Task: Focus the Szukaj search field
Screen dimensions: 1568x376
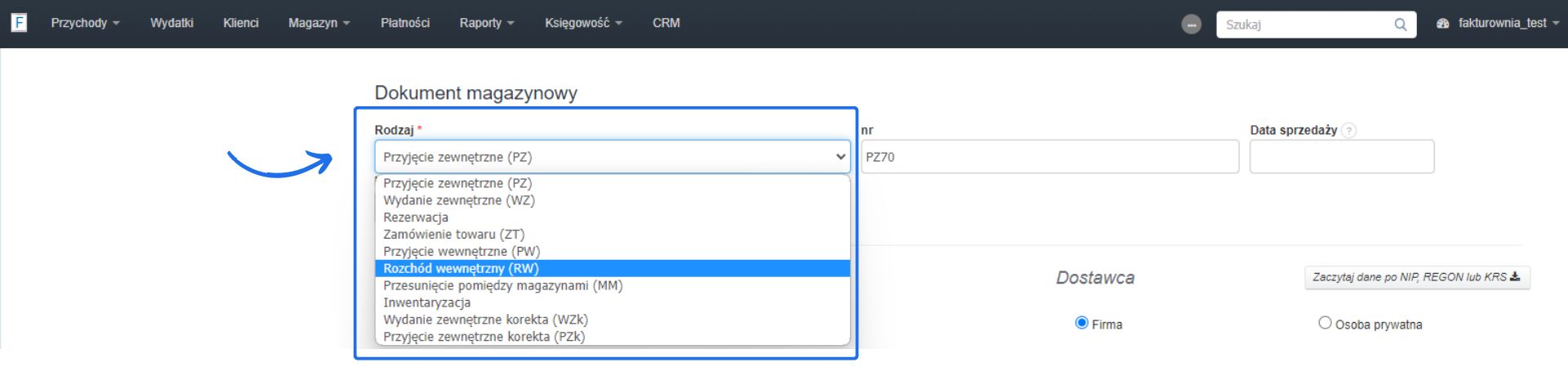Action: point(1305,25)
